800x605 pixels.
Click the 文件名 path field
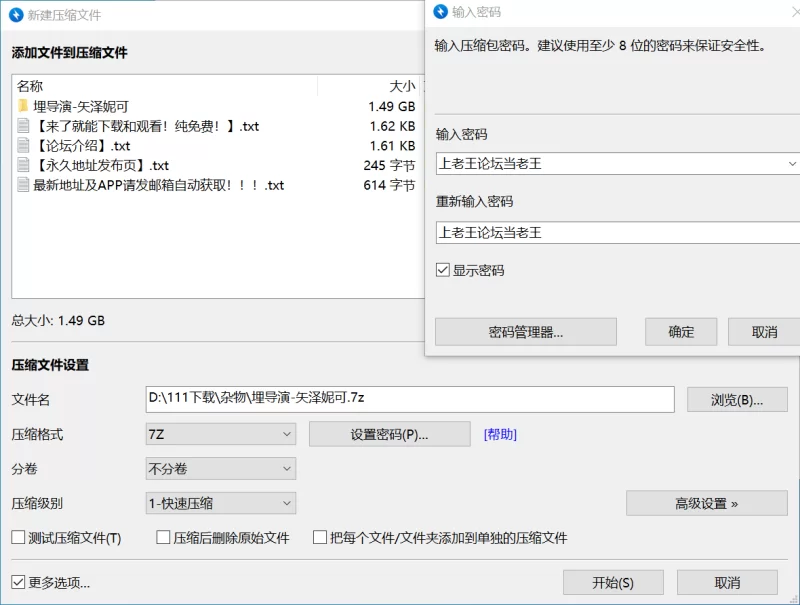coord(410,399)
